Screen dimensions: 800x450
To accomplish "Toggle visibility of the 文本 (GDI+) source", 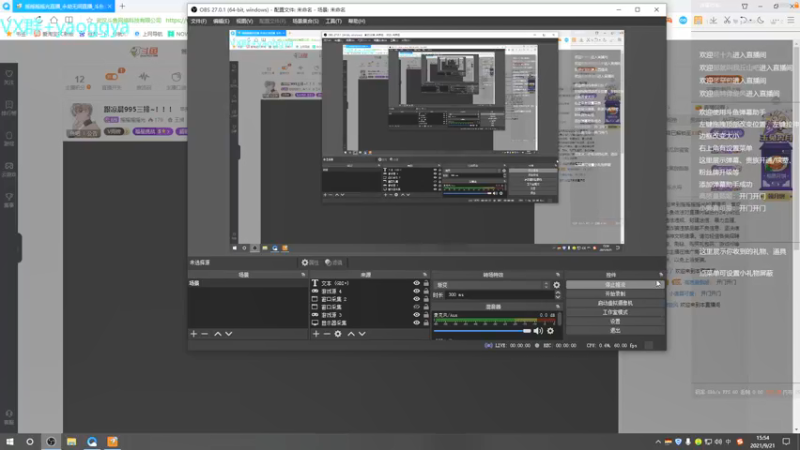I will (x=416, y=283).
